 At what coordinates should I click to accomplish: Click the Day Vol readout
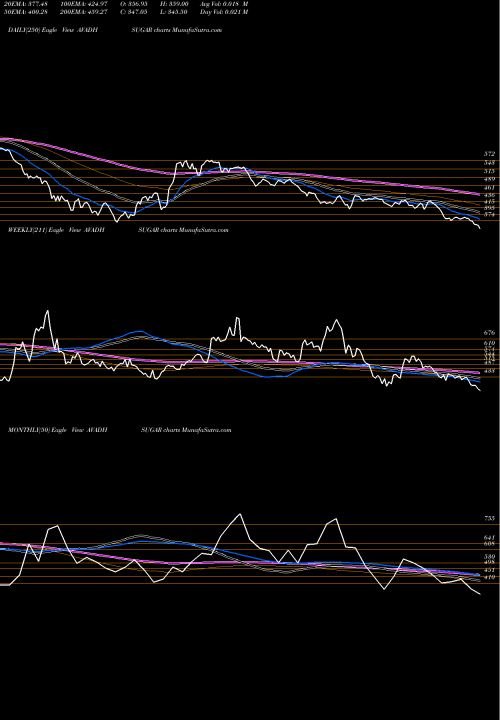224,12
